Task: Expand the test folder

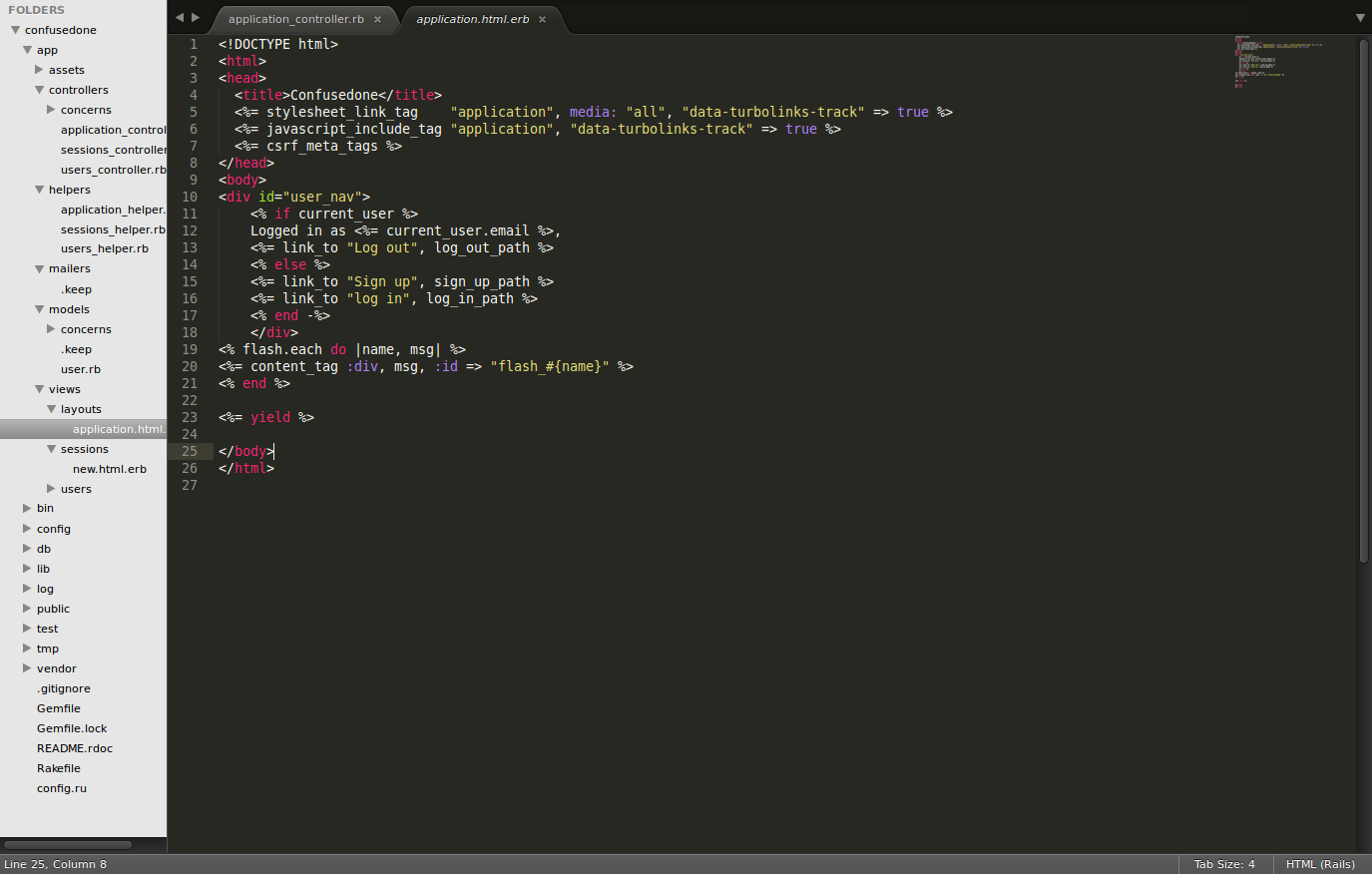Action: (x=27, y=629)
